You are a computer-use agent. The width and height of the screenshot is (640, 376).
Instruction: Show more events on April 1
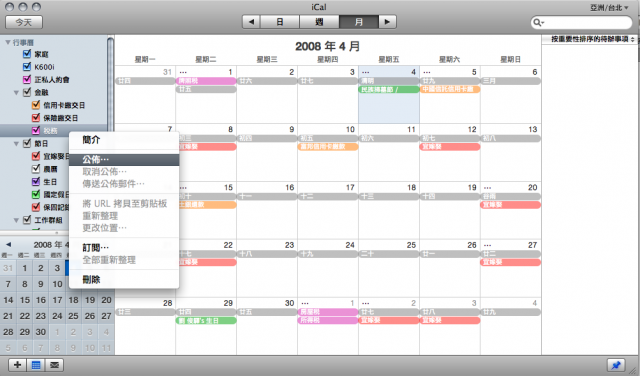pyautogui.click(x=183, y=72)
